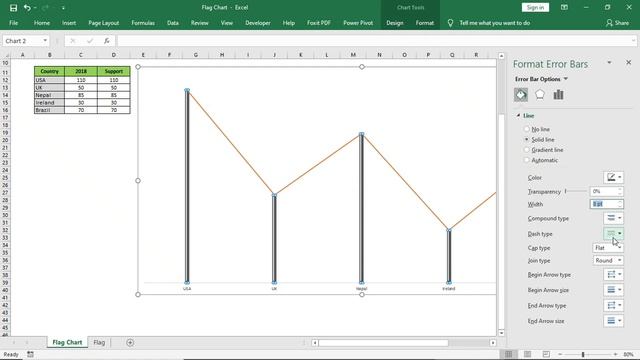Open the Page Layout ribbon tab
The image size is (640, 360).
pos(104,23)
